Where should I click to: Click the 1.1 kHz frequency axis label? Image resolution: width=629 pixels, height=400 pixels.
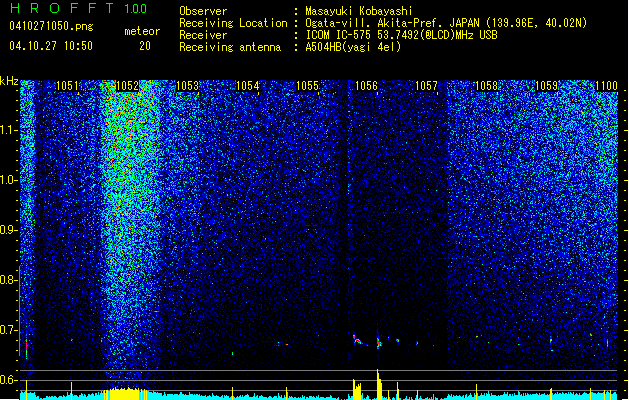(x=9, y=130)
